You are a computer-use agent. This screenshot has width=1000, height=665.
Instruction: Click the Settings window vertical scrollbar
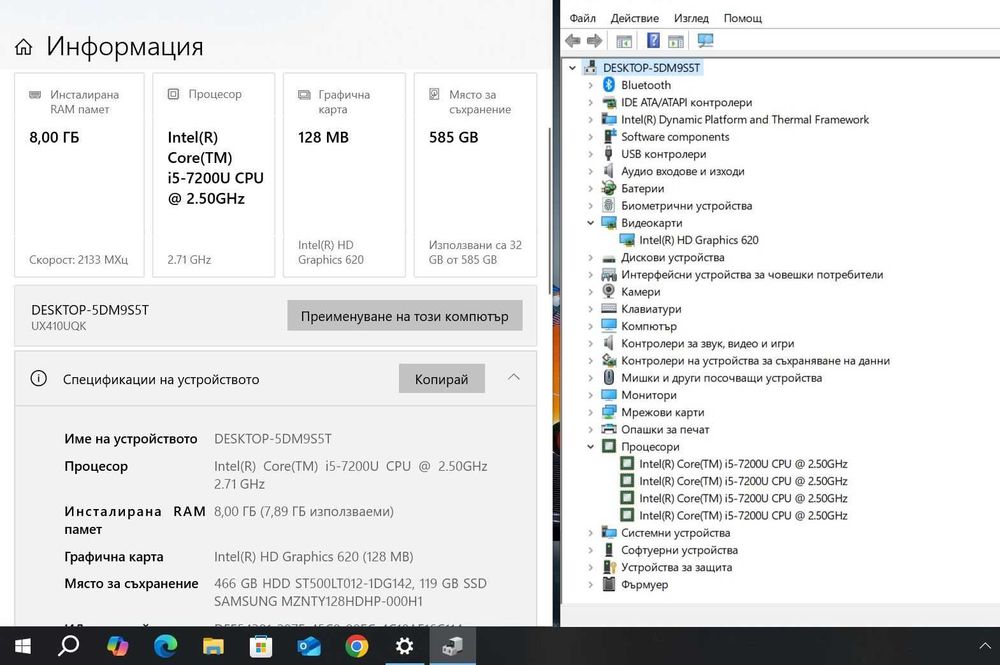pos(550,210)
